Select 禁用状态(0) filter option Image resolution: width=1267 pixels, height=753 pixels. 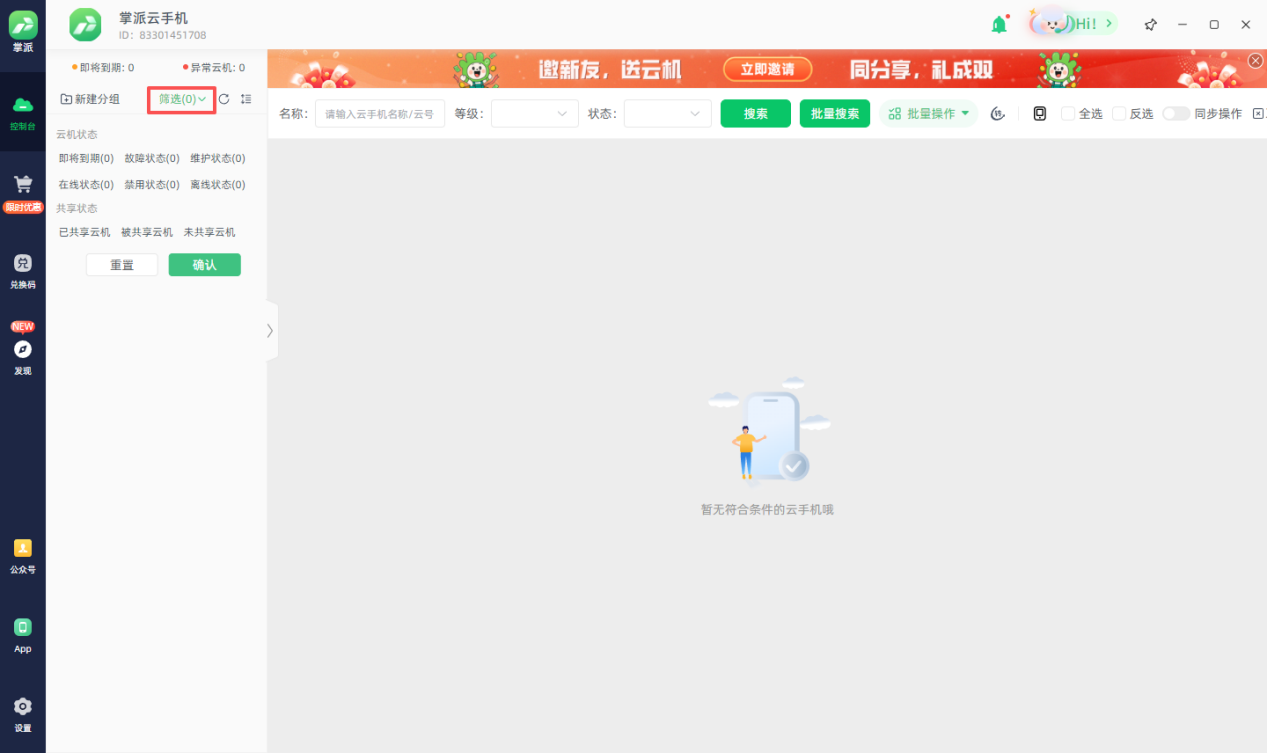tap(152, 184)
